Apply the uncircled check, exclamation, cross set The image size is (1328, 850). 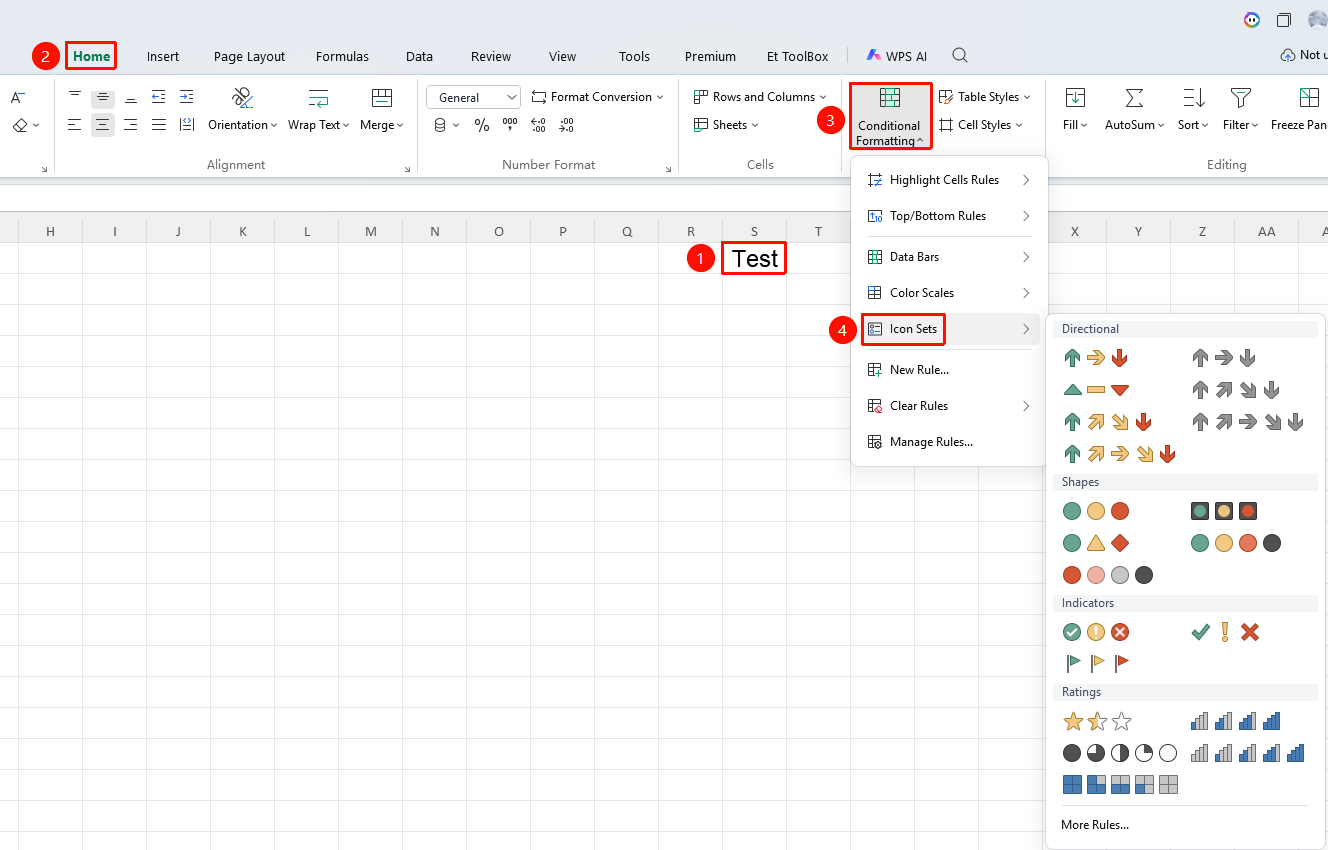point(1224,632)
